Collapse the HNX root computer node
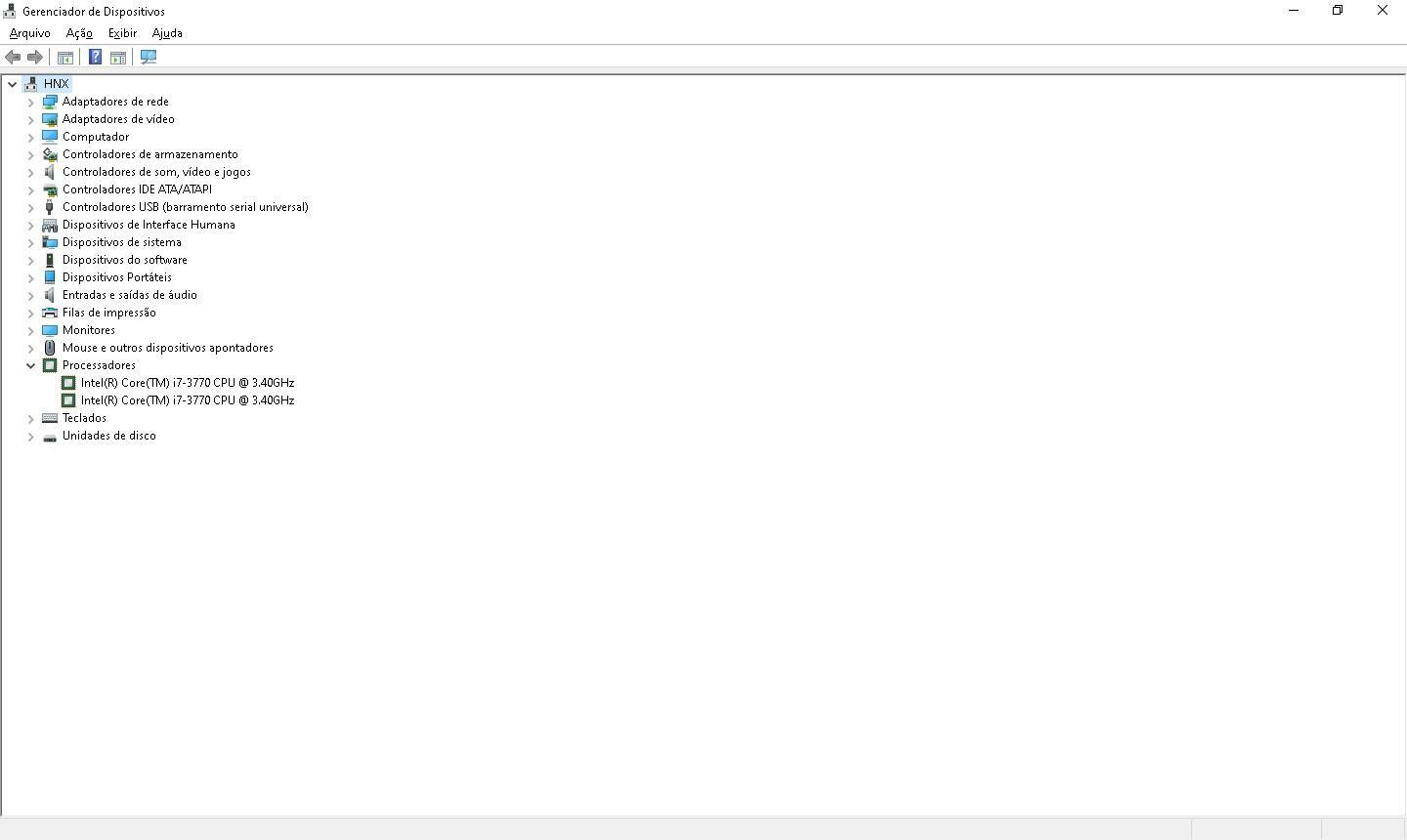The height and width of the screenshot is (840, 1407). tap(12, 84)
